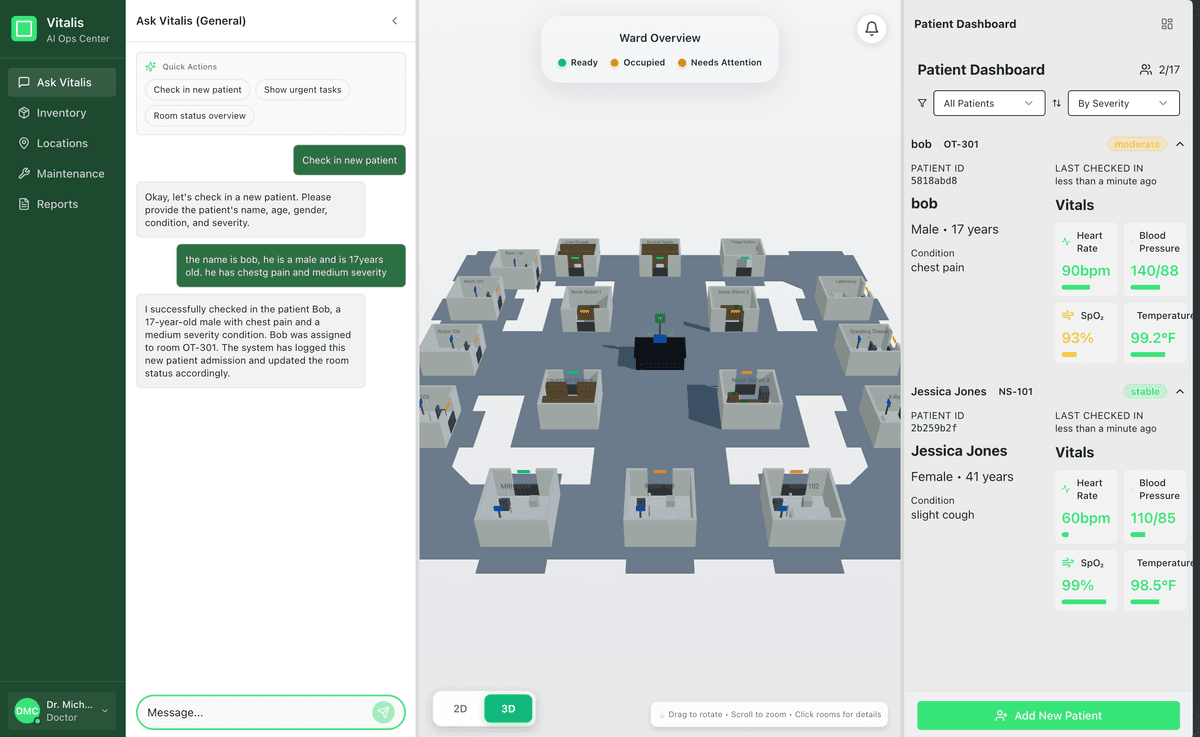The height and width of the screenshot is (737, 1200).
Task: Click the sort order arrows icon
Action: (1056, 103)
